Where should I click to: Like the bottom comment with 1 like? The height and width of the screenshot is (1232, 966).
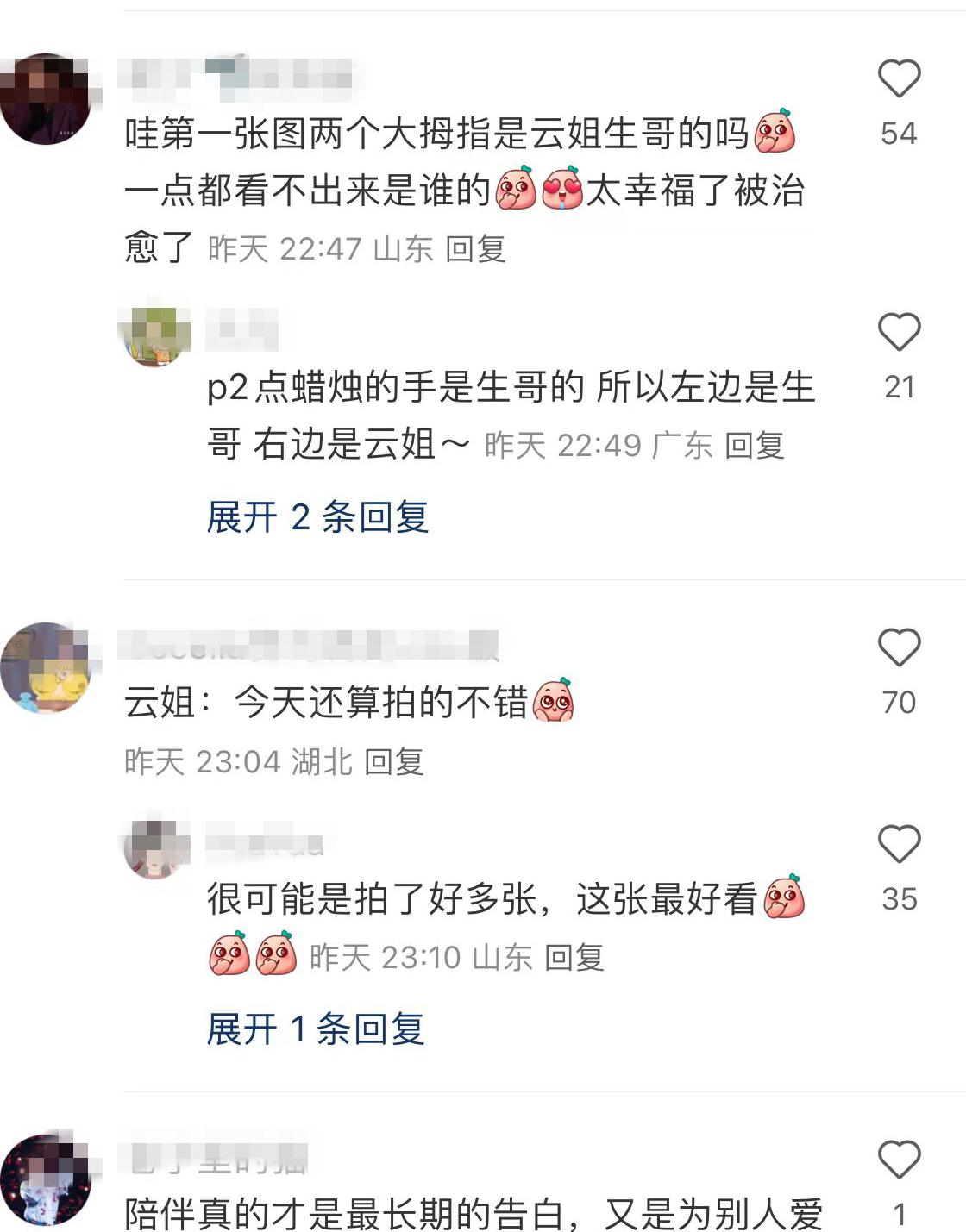click(899, 1159)
